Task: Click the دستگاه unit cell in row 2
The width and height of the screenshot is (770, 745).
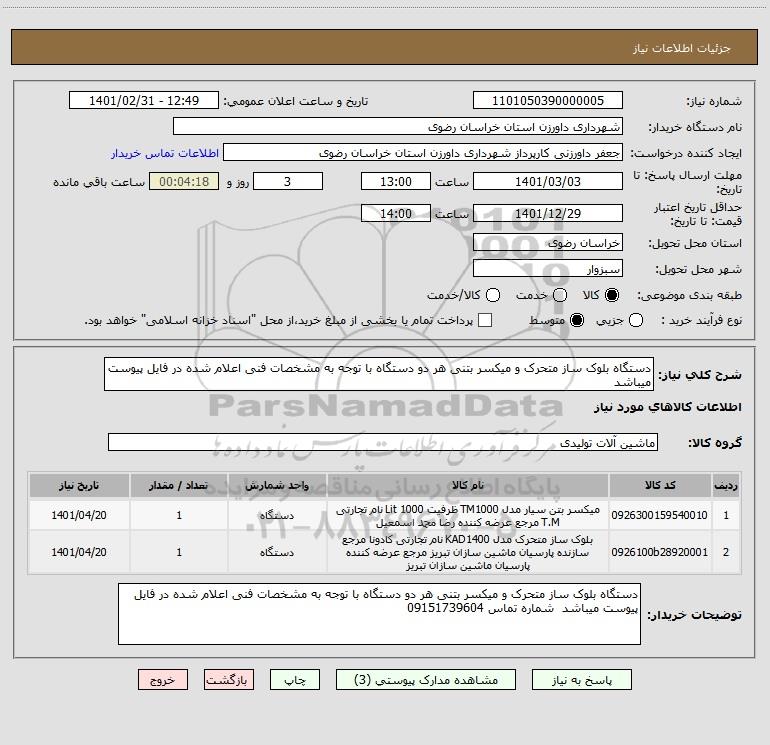Action: (x=277, y=552)
